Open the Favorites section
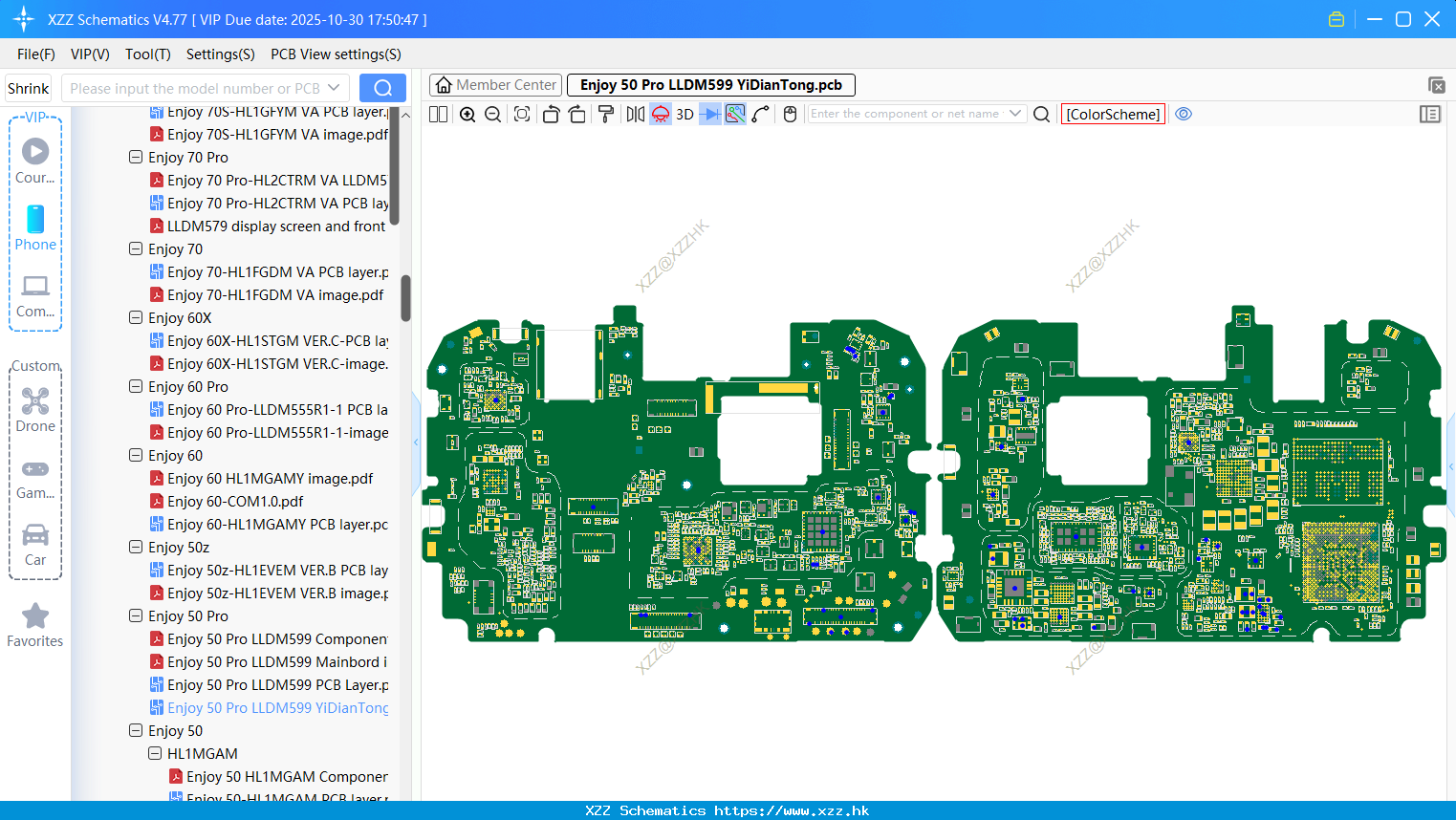The height and width of the screenshot is (820, 1456). coord(35,625)
